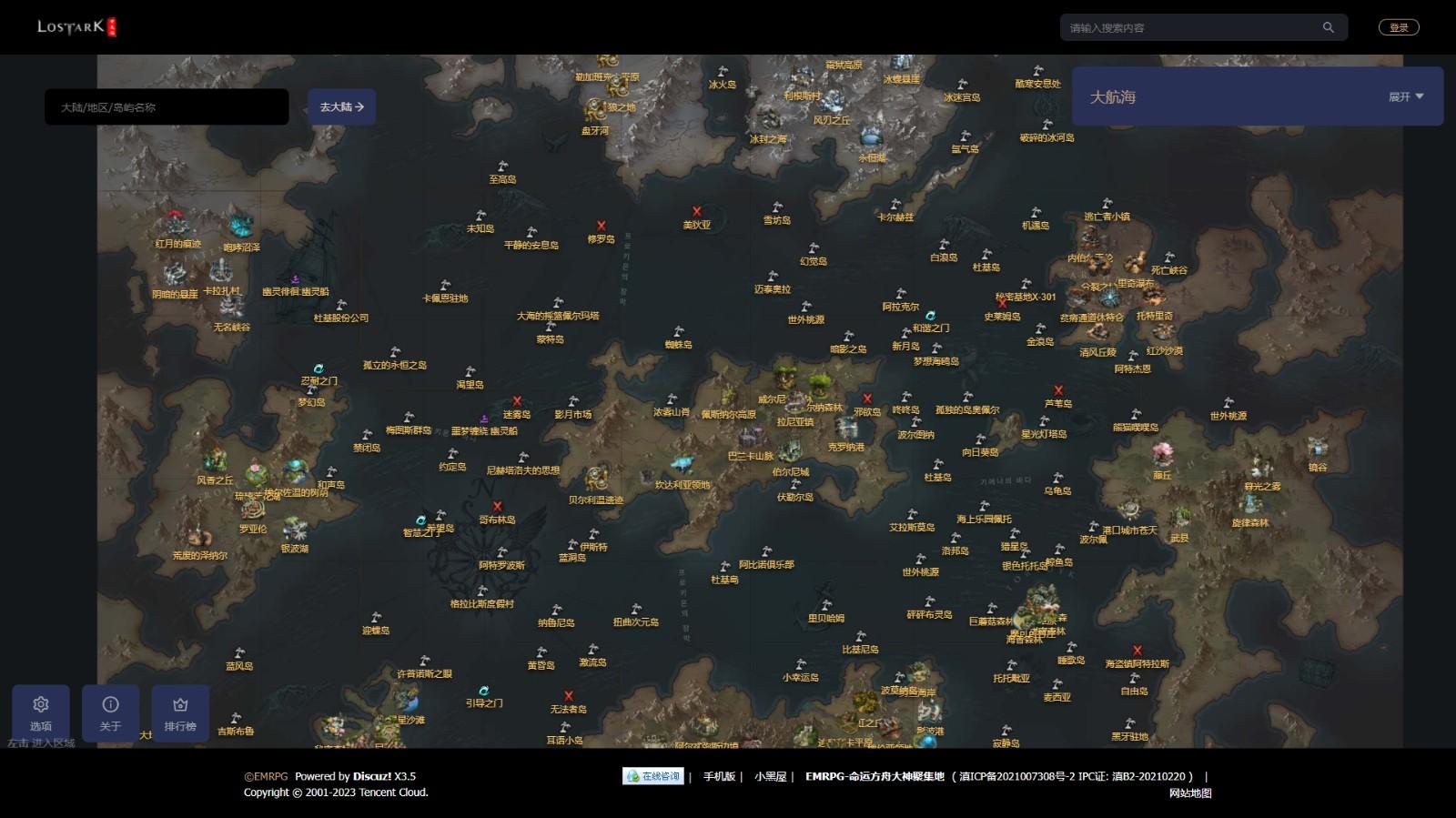Click the 藤丘 cherry tree location icon

click(1162, 456)
